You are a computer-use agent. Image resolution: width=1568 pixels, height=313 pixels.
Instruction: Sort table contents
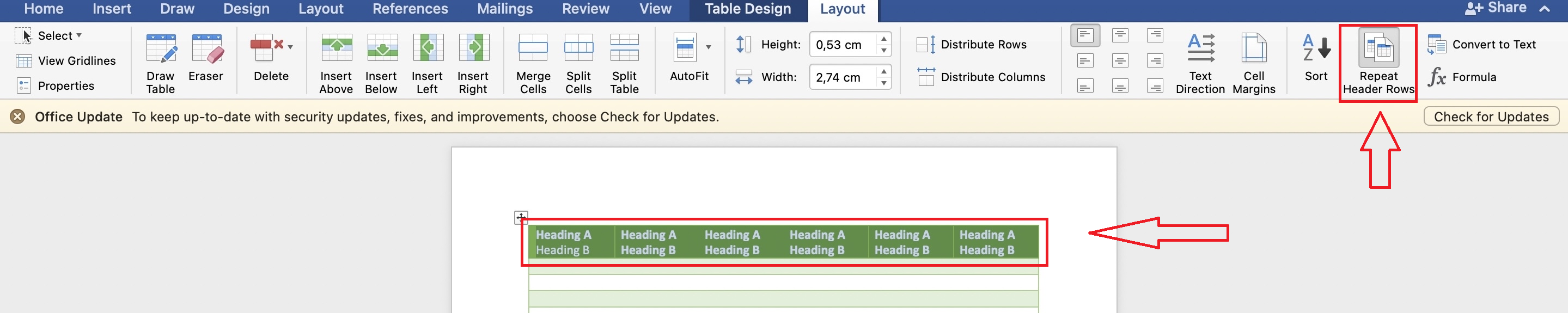(1316, 58)
